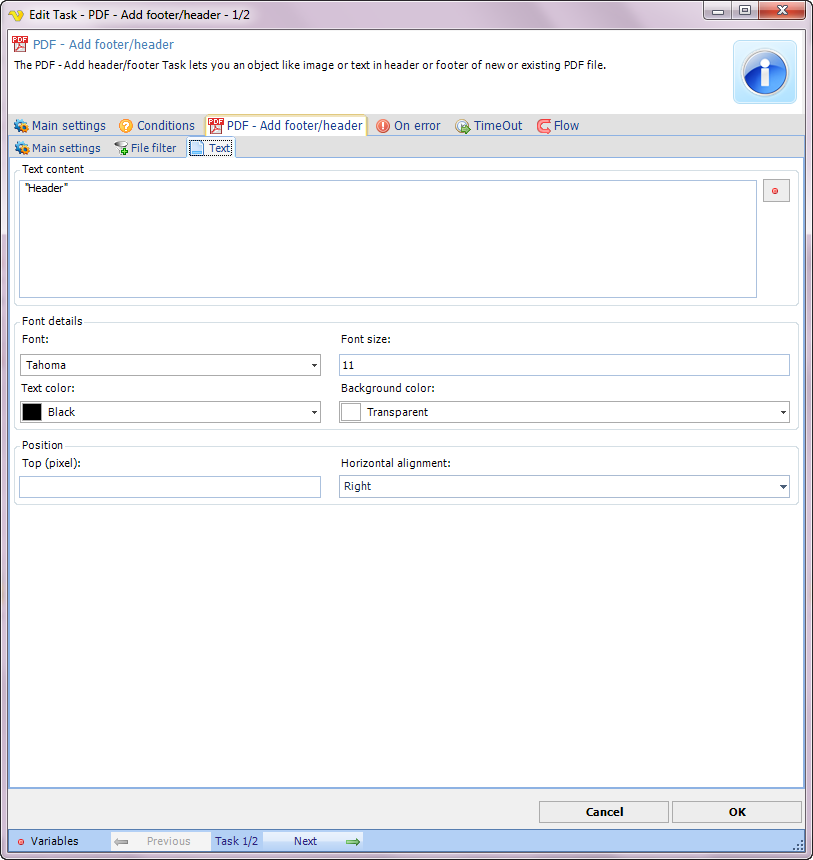Click the resize grip at bottom-right corner
The image size is (813, 860).
pyautogui.click(x=797, y=844)
